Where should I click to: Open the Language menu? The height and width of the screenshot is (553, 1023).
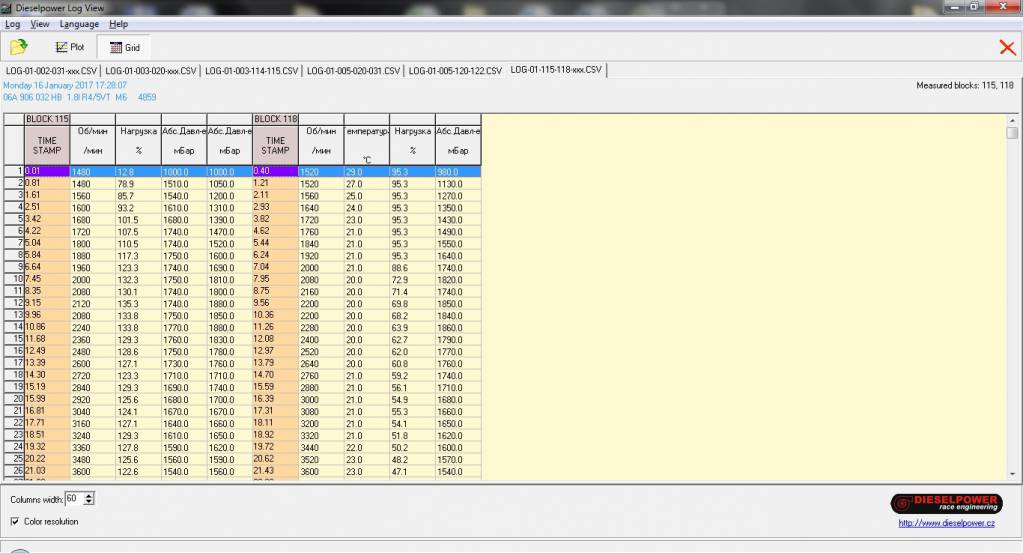coord(79,24)
